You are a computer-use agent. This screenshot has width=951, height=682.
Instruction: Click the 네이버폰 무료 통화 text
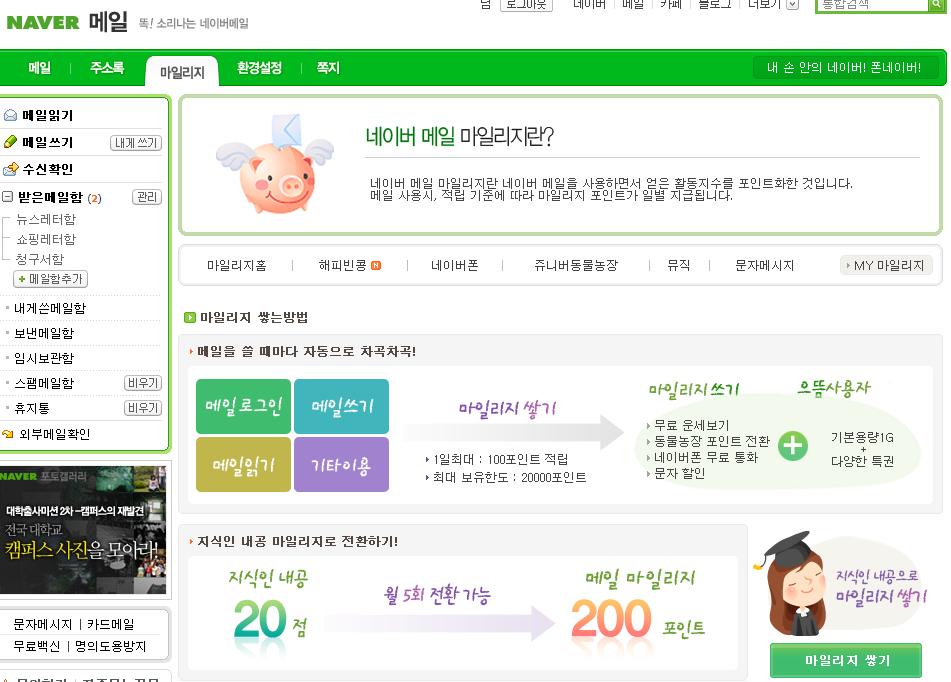click(706, 457)
